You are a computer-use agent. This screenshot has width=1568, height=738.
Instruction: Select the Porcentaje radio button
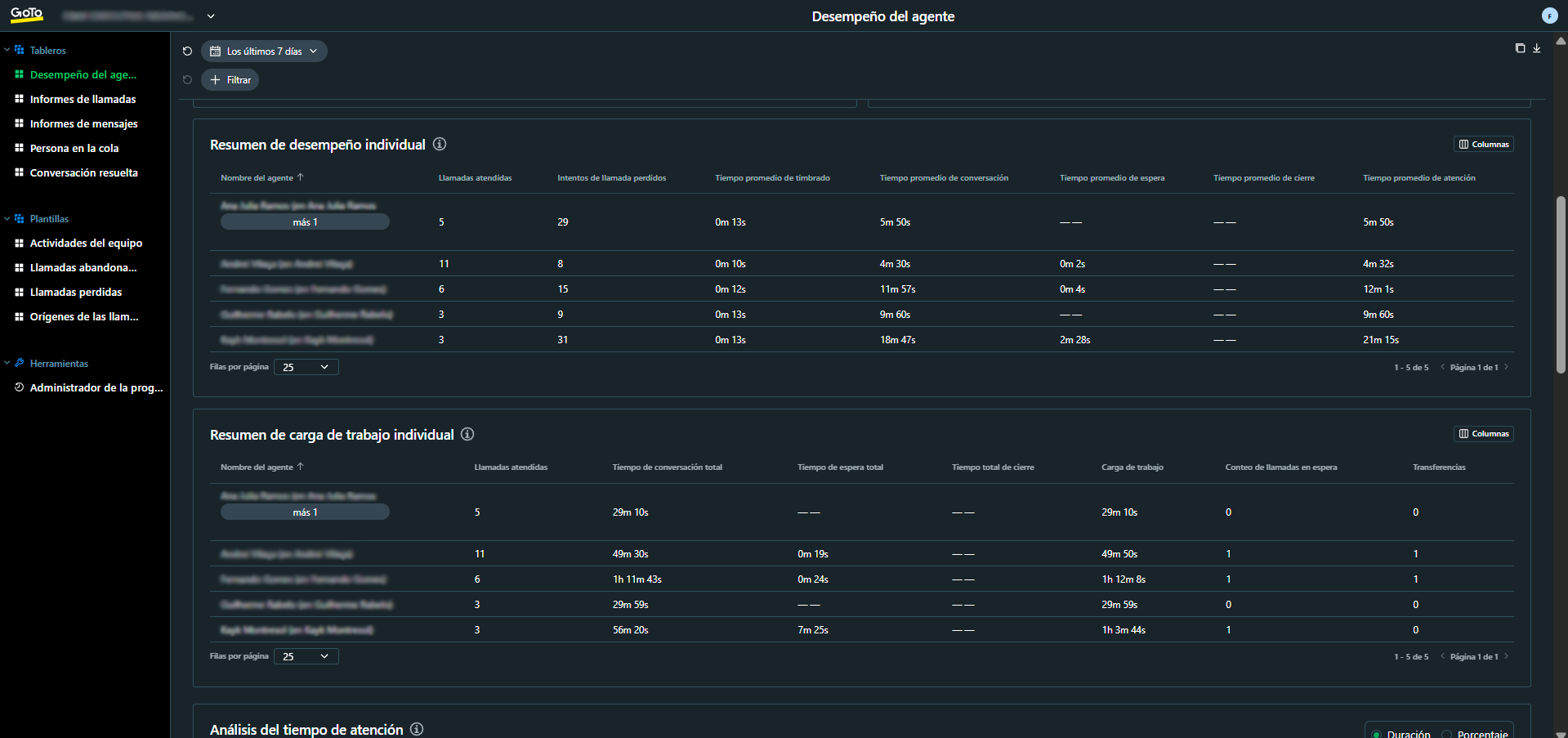[1448, 733]
